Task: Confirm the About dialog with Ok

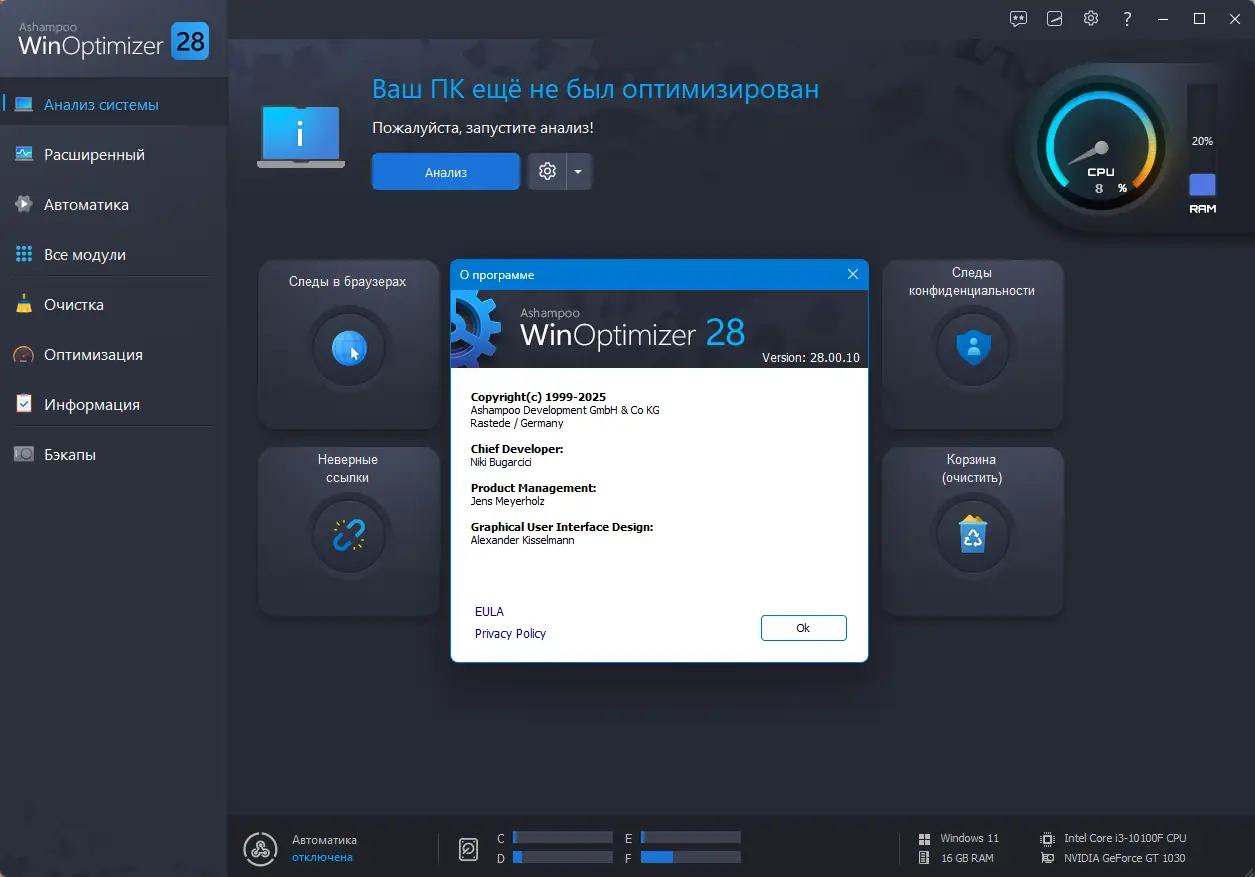Action: 803,628
